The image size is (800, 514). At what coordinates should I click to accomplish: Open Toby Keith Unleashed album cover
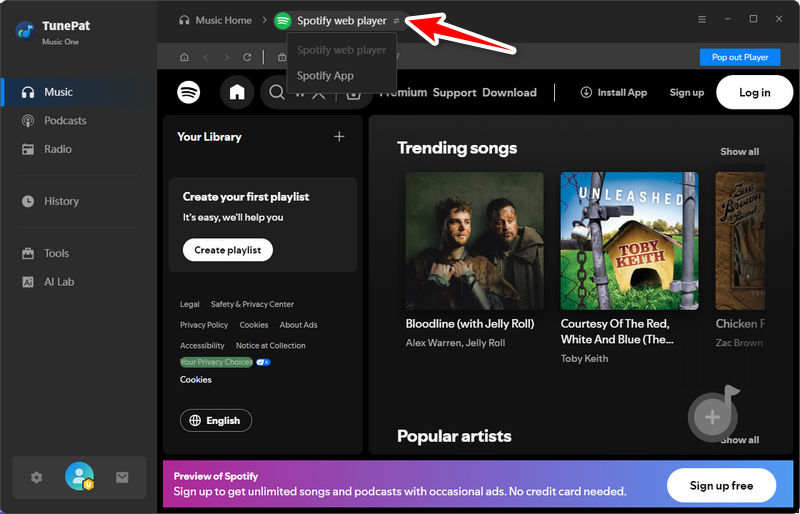pyautogui.click(x=630, y=241)
